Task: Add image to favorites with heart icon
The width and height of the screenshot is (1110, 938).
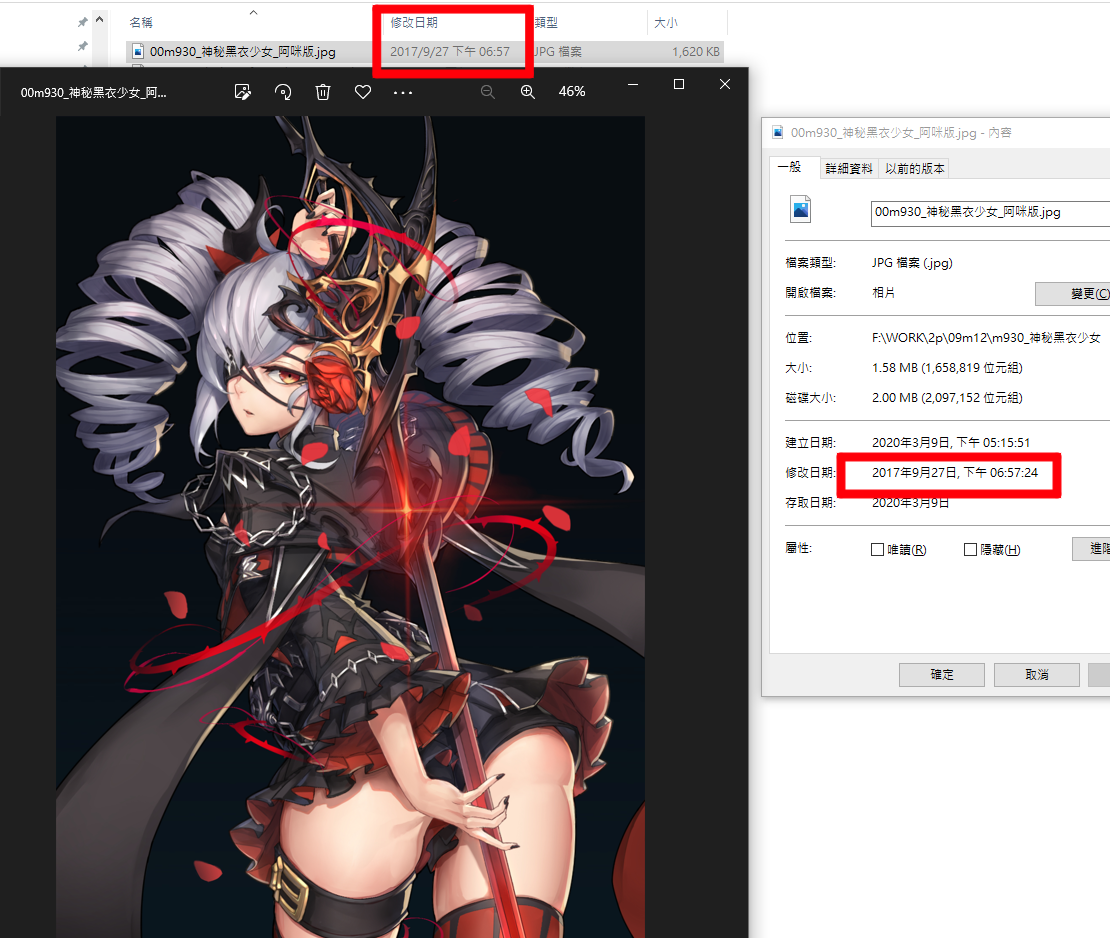Action: click(x=363, y=92)
